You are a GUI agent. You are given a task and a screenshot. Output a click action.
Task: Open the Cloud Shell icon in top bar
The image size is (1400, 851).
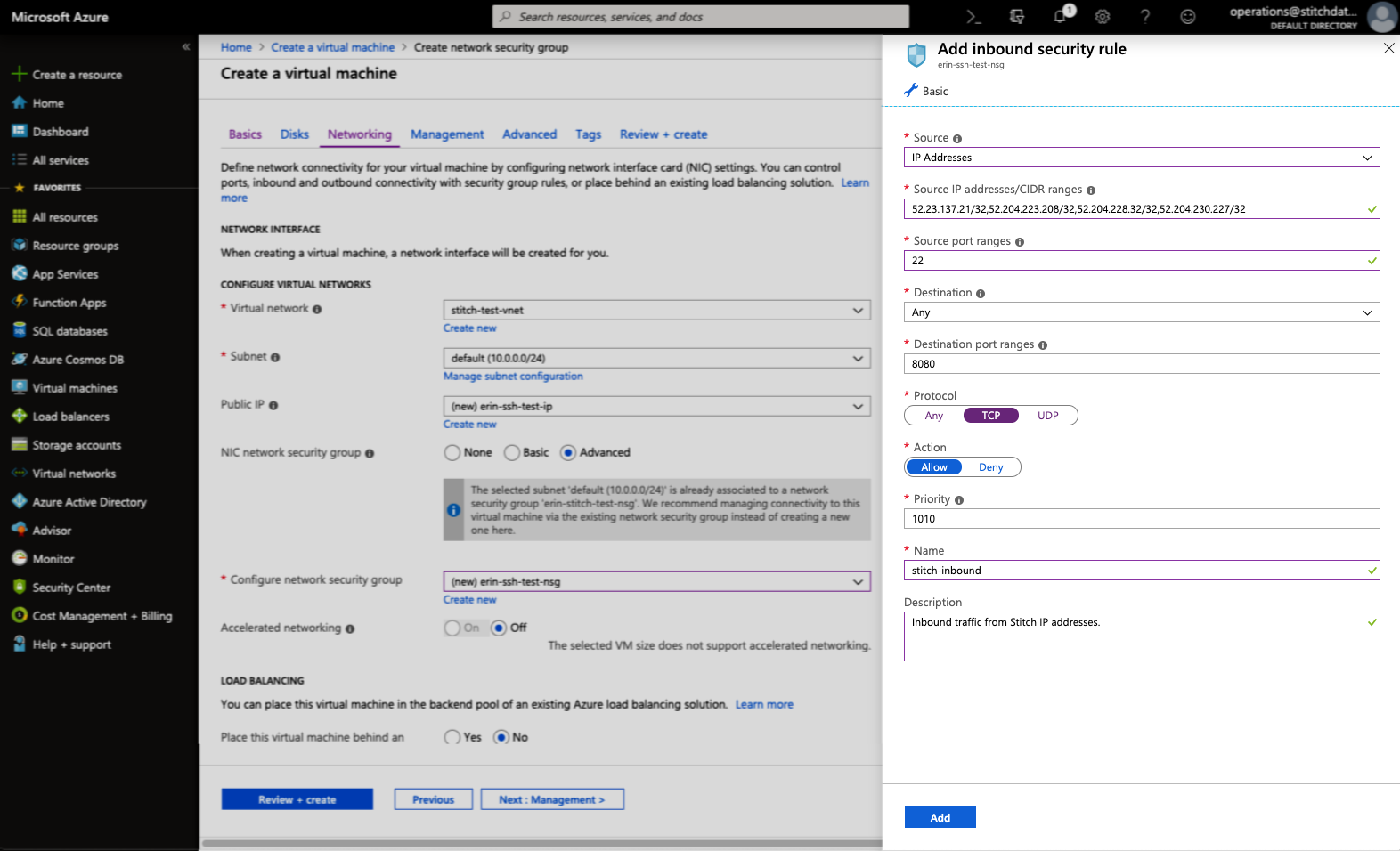[973, 17]
